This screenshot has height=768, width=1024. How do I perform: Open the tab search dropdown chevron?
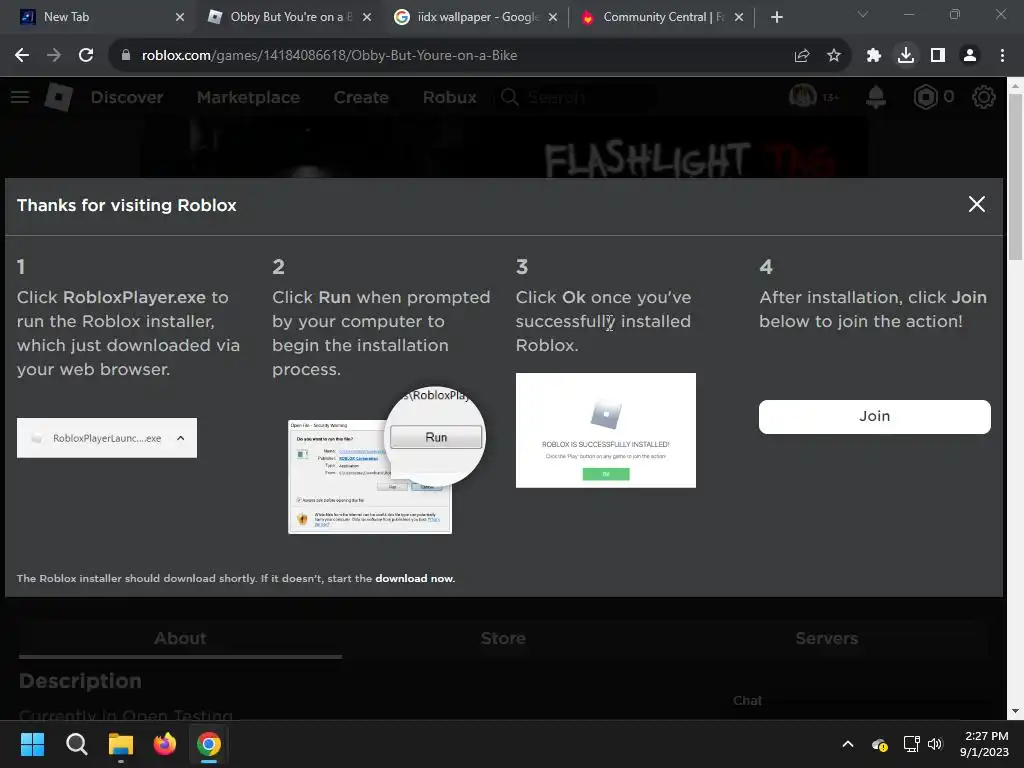coord(862,14)
